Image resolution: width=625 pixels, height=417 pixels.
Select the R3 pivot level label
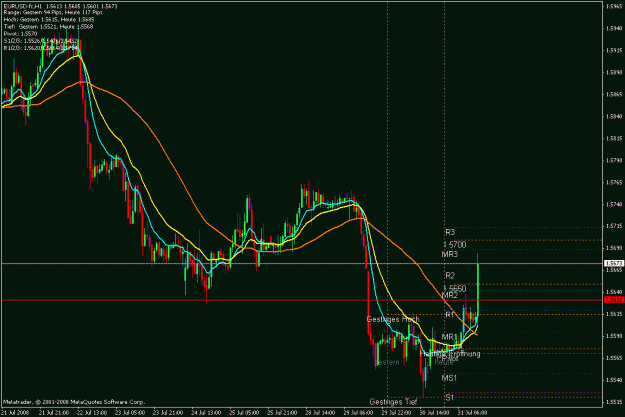tap(450, 232)
